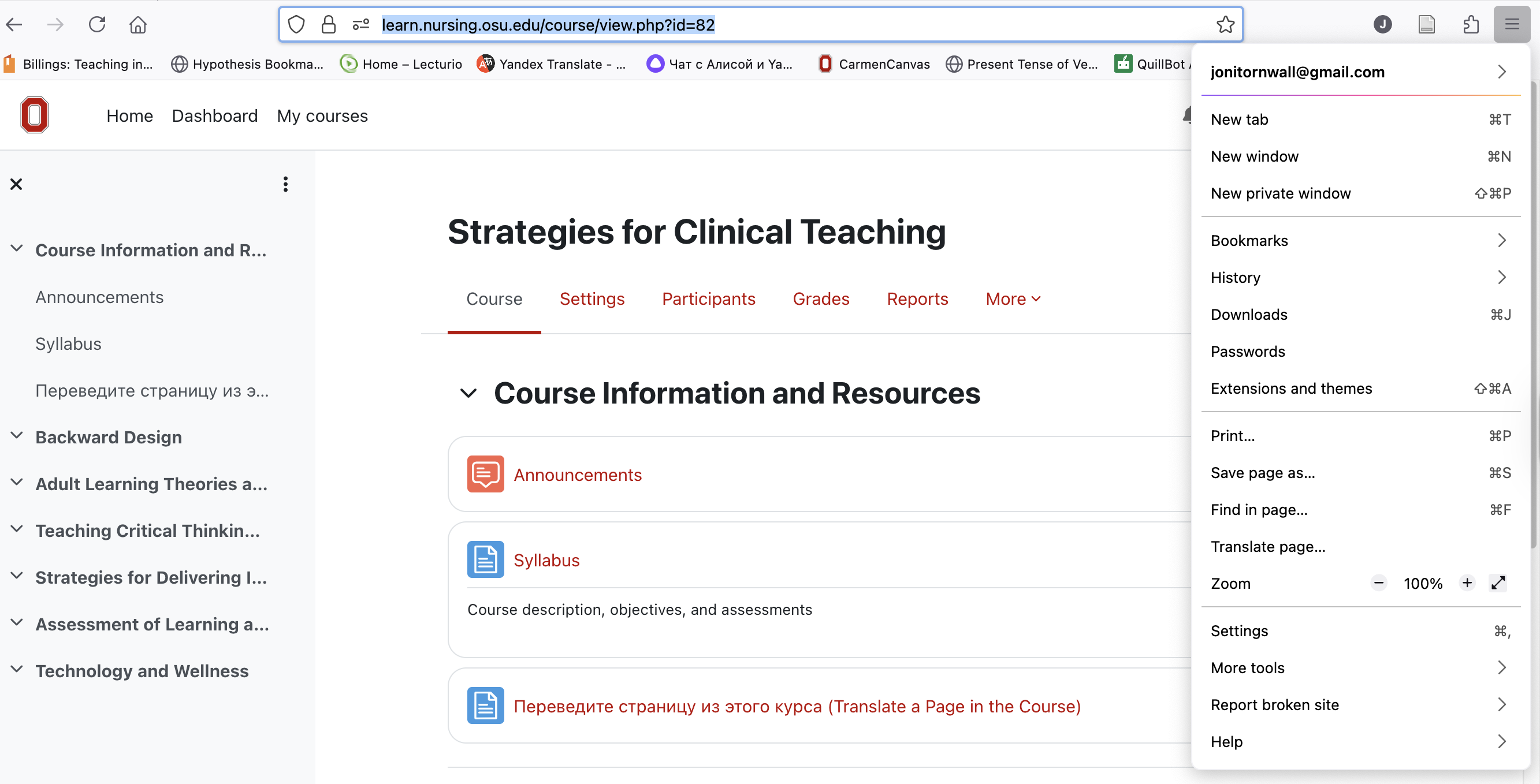Image resolution: width=1540 pixels, height=784 pixels.
Task: Bookmark this page with the star icon
Action: click(1225, 24)
